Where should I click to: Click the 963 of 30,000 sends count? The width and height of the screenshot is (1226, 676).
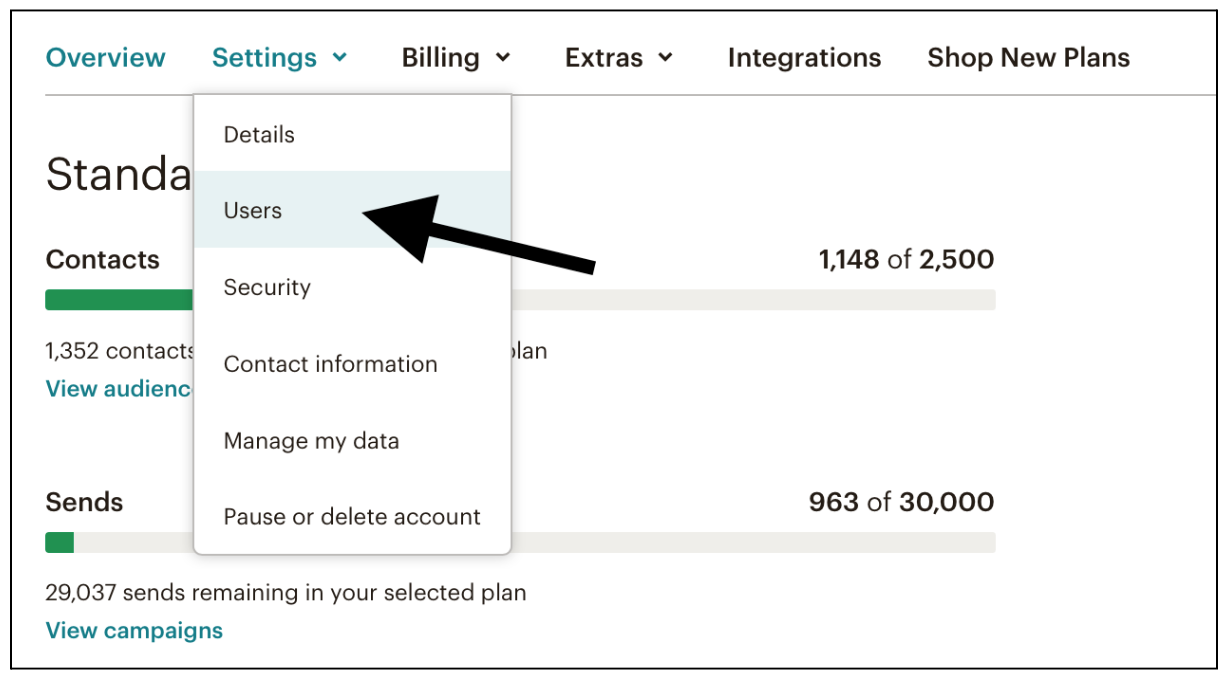[901, 502]
